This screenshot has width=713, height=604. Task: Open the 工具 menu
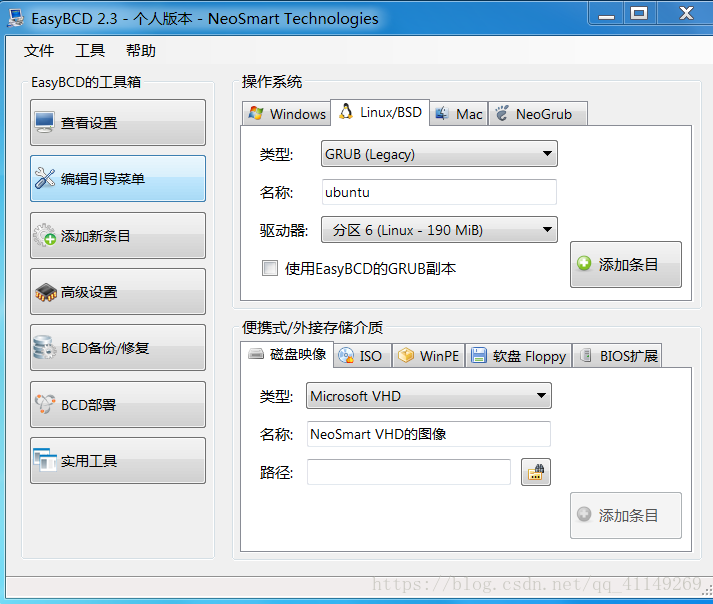[90, 50]
